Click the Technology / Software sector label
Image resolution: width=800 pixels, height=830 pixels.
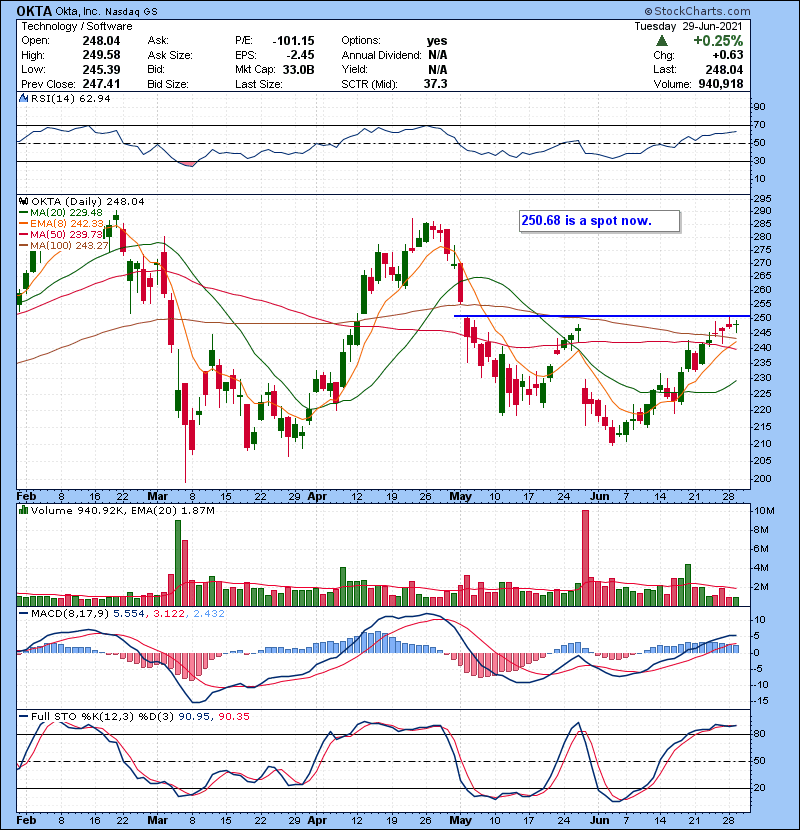pos(77,26)
